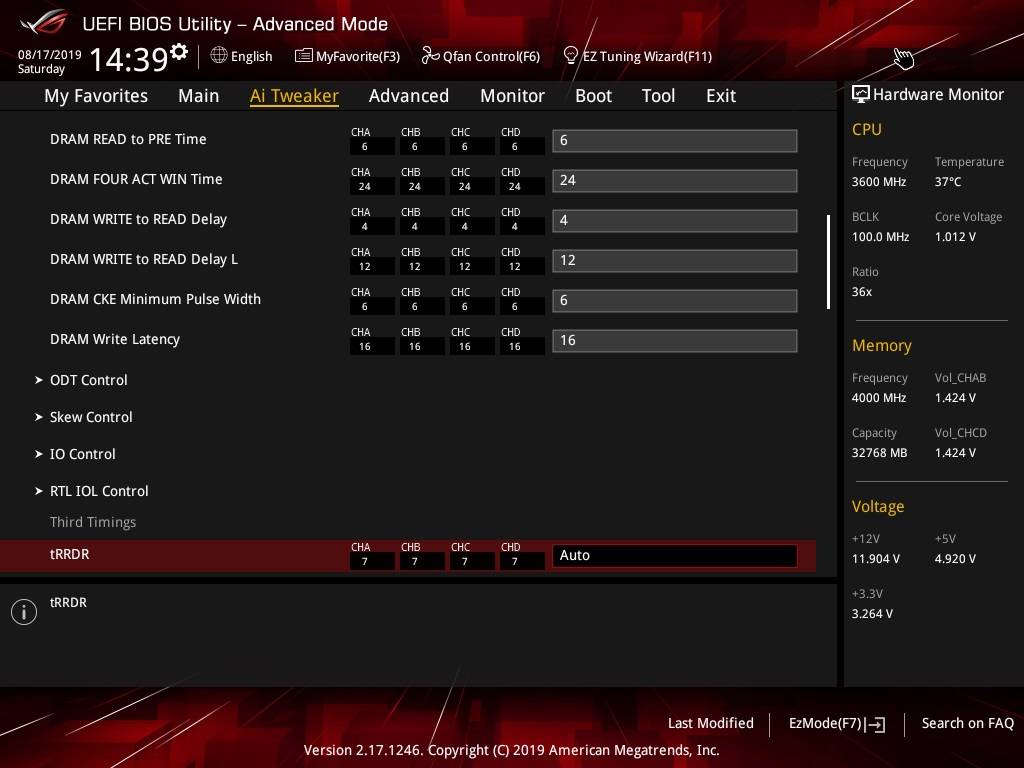Switch to Tool tab

point(658,96)
